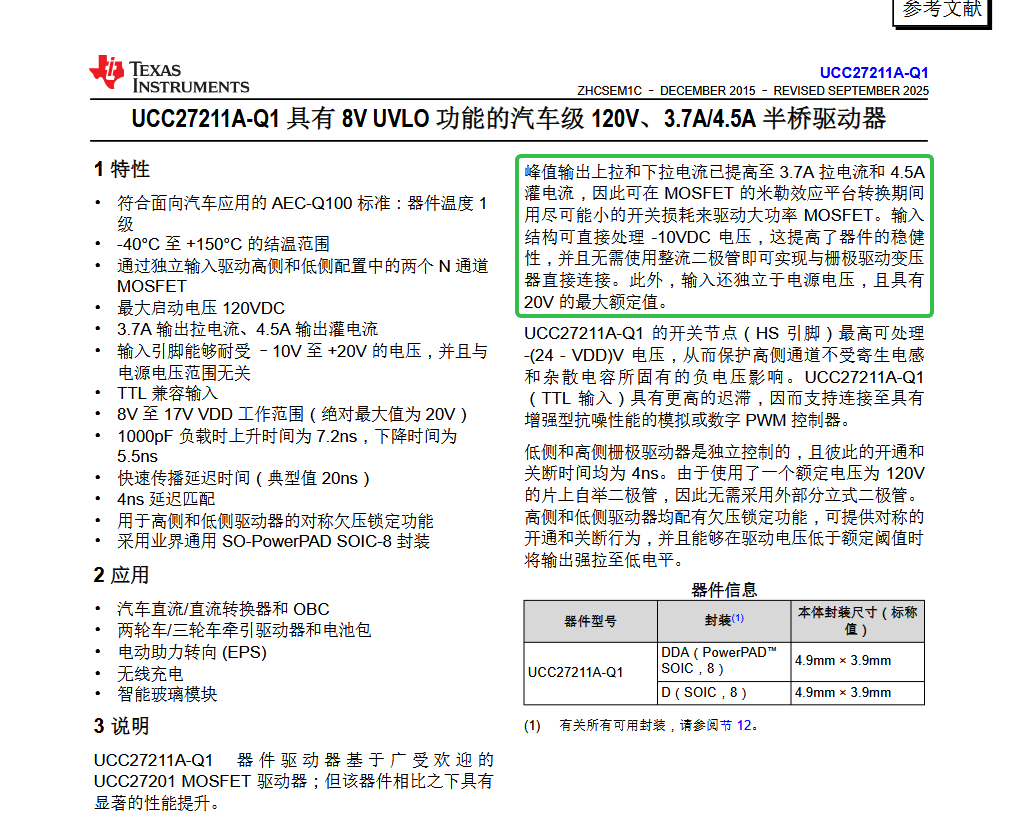This screenshot has height=826, width=1017.
Task: Click the bullet starting '符合面向汽车应用的 AEC-Q100'
Action: pos(302,213)
